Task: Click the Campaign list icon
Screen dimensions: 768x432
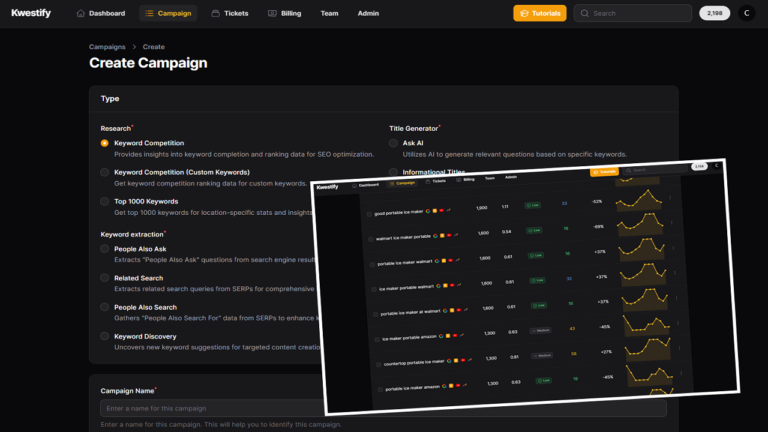Action: pos(149,14)
